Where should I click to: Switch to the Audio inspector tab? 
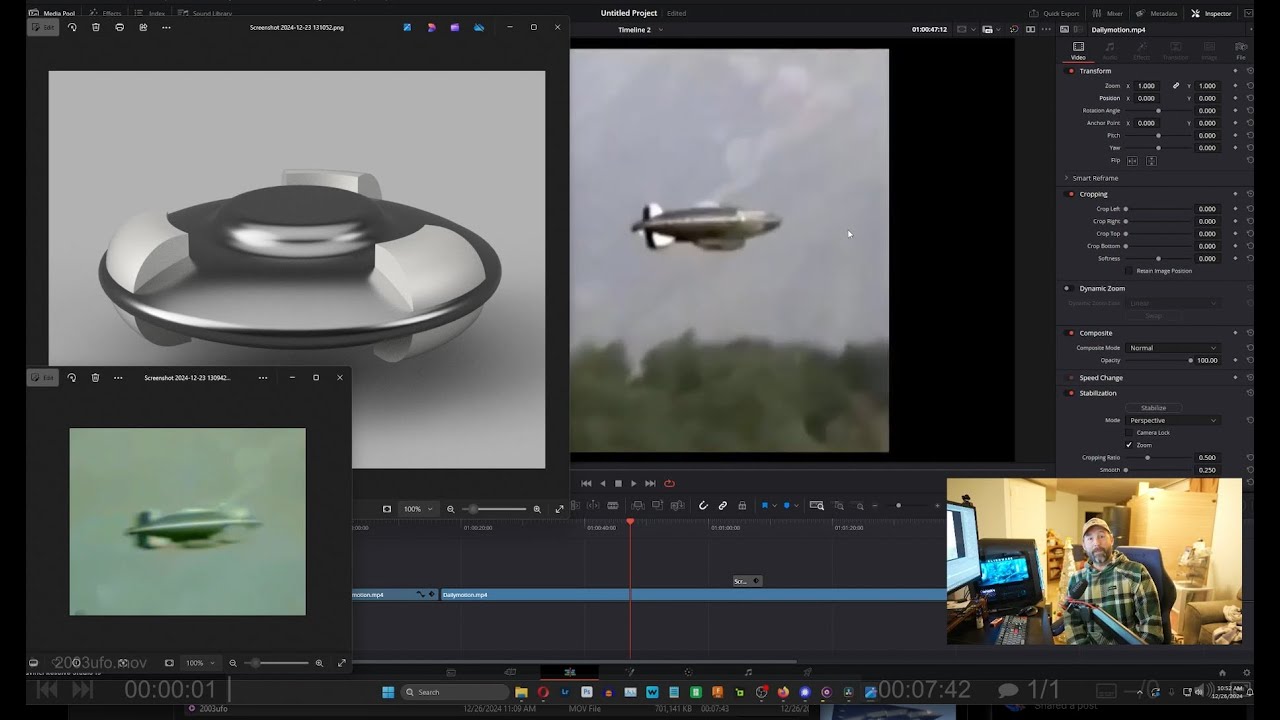[x=1110, y=50]
